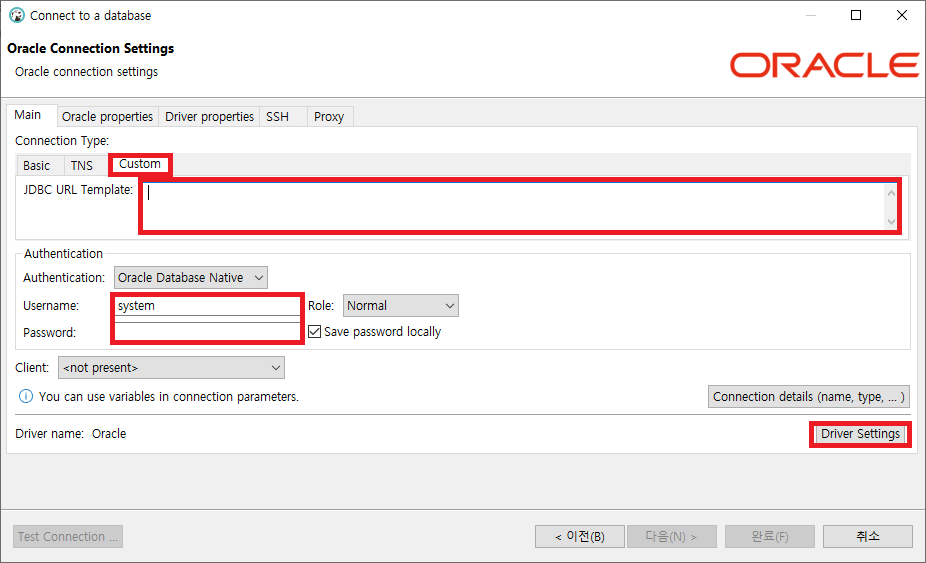Click the info icon beside variables hint

tap(26, 396)
